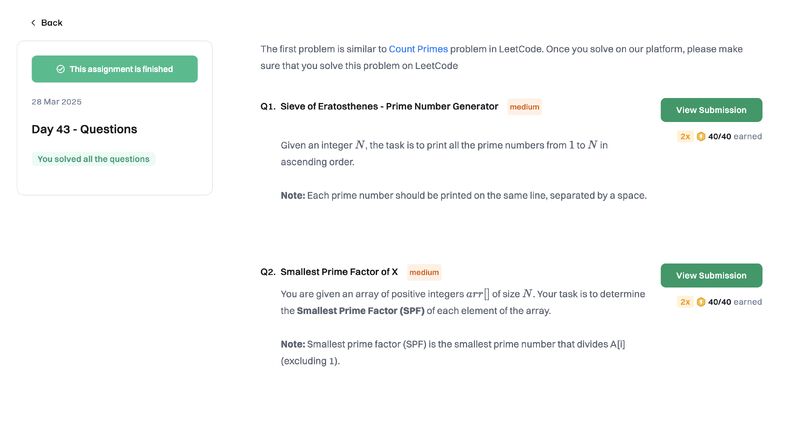Viewport: 800px width, 423px height.
Task: Open Q2 Smallest Prime Factor of X title
Action: (x=339, y=271)
